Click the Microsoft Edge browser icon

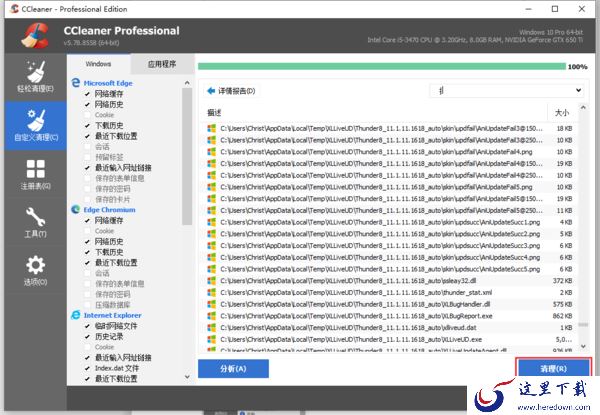coord(76,83)
